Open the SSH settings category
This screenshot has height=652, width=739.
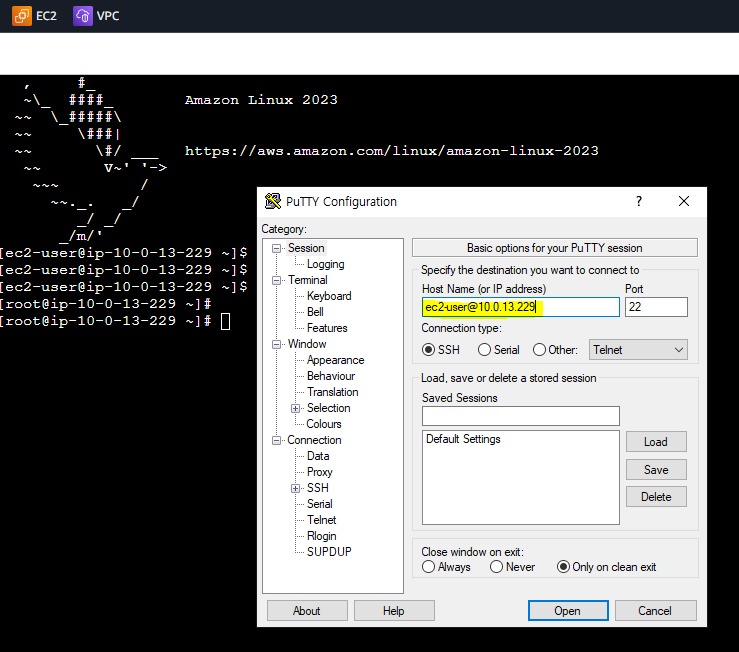[x=318, y=488]
